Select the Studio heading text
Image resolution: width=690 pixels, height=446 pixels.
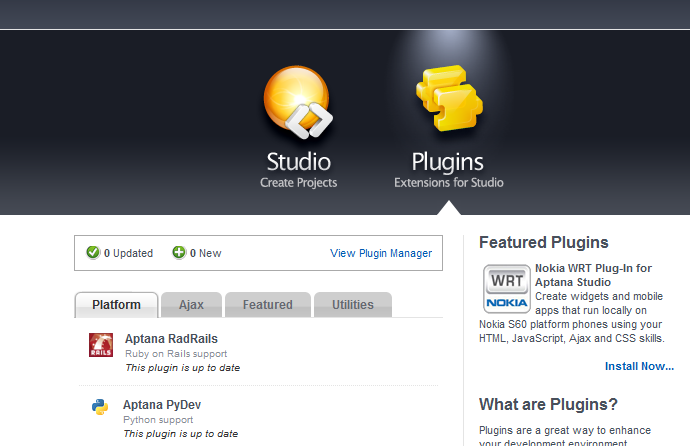tap(298, 161)
